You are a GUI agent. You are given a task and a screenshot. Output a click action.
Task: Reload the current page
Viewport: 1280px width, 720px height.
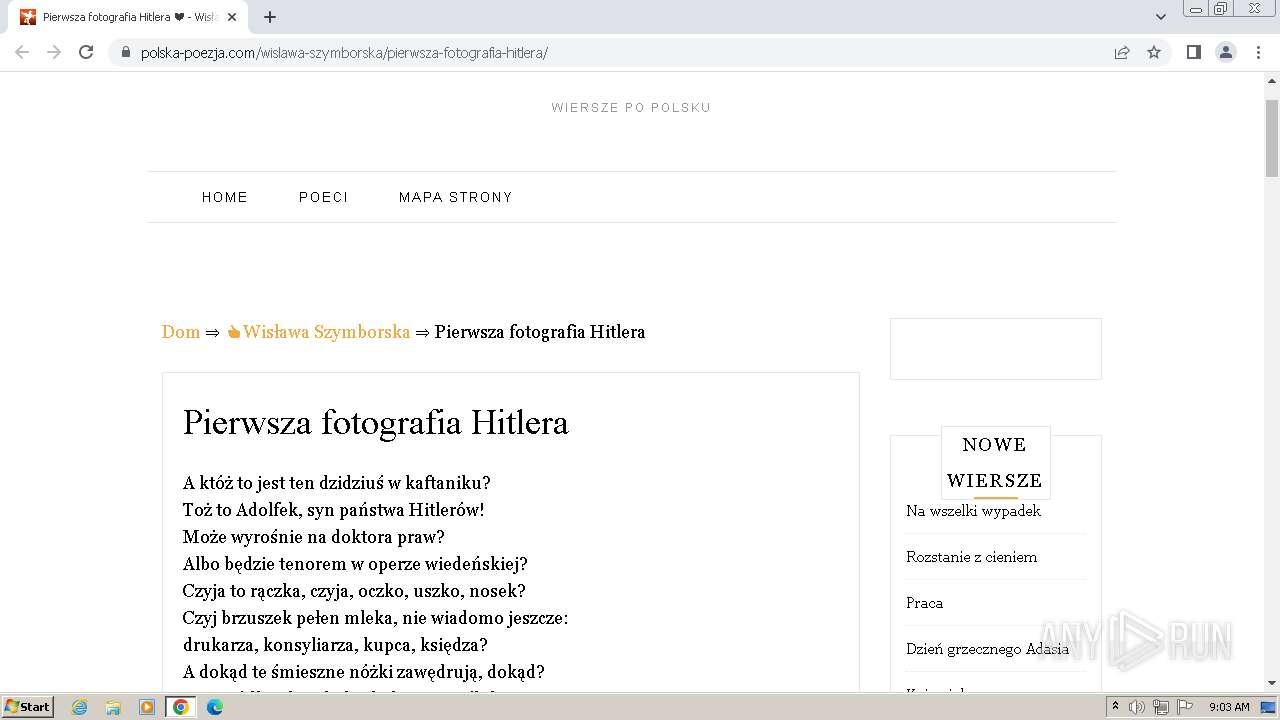pos(86,52)
